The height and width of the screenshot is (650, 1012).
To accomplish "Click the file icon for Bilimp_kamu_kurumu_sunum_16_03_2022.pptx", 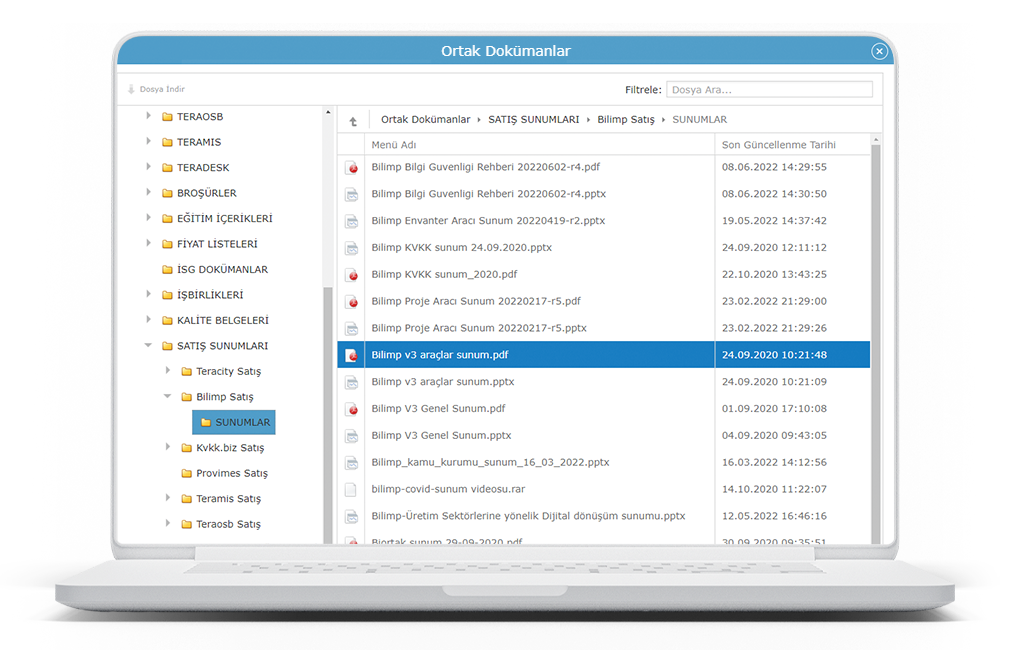I will [352, 463].
